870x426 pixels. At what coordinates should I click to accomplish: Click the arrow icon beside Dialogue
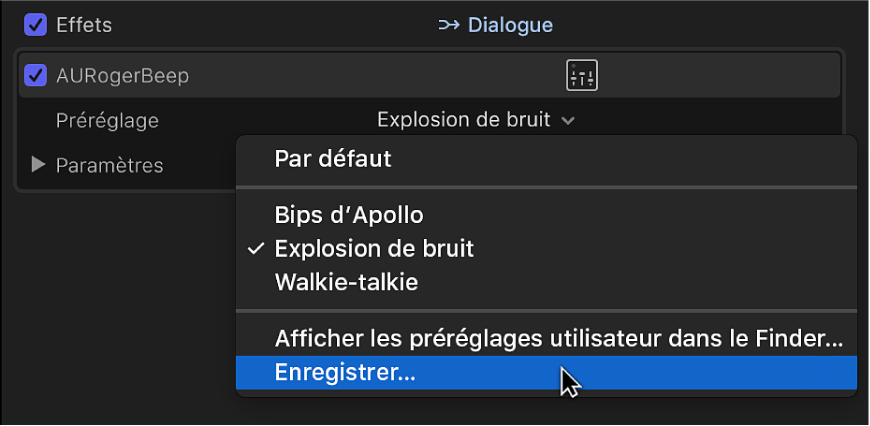[449, 24]
